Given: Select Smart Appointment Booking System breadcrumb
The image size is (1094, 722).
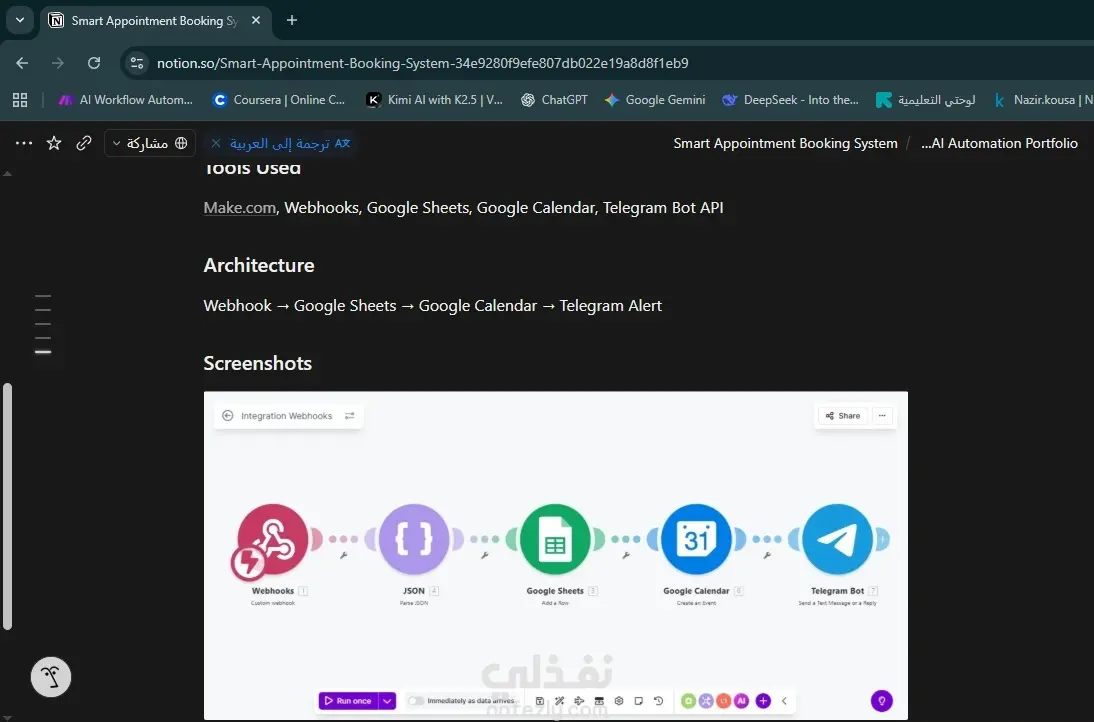Looking at the screenshot, I should [x=785, y=143].
